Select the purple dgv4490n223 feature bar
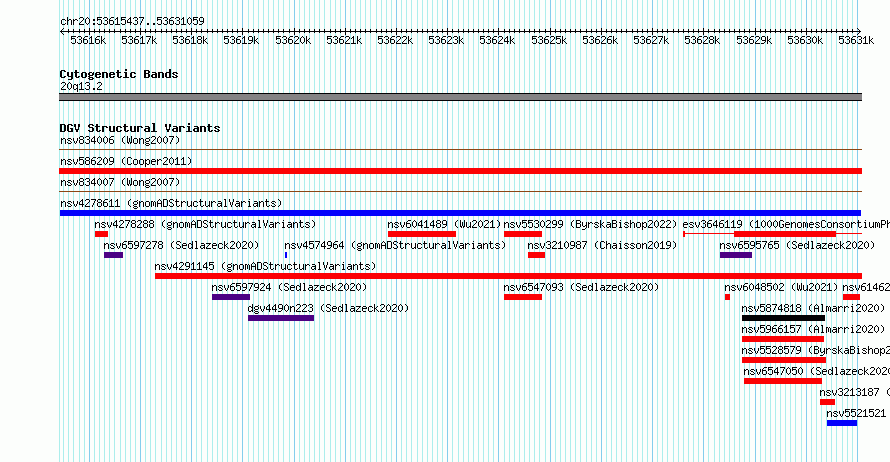This screenshot has width=890, height=462. [x=281, y=318]
